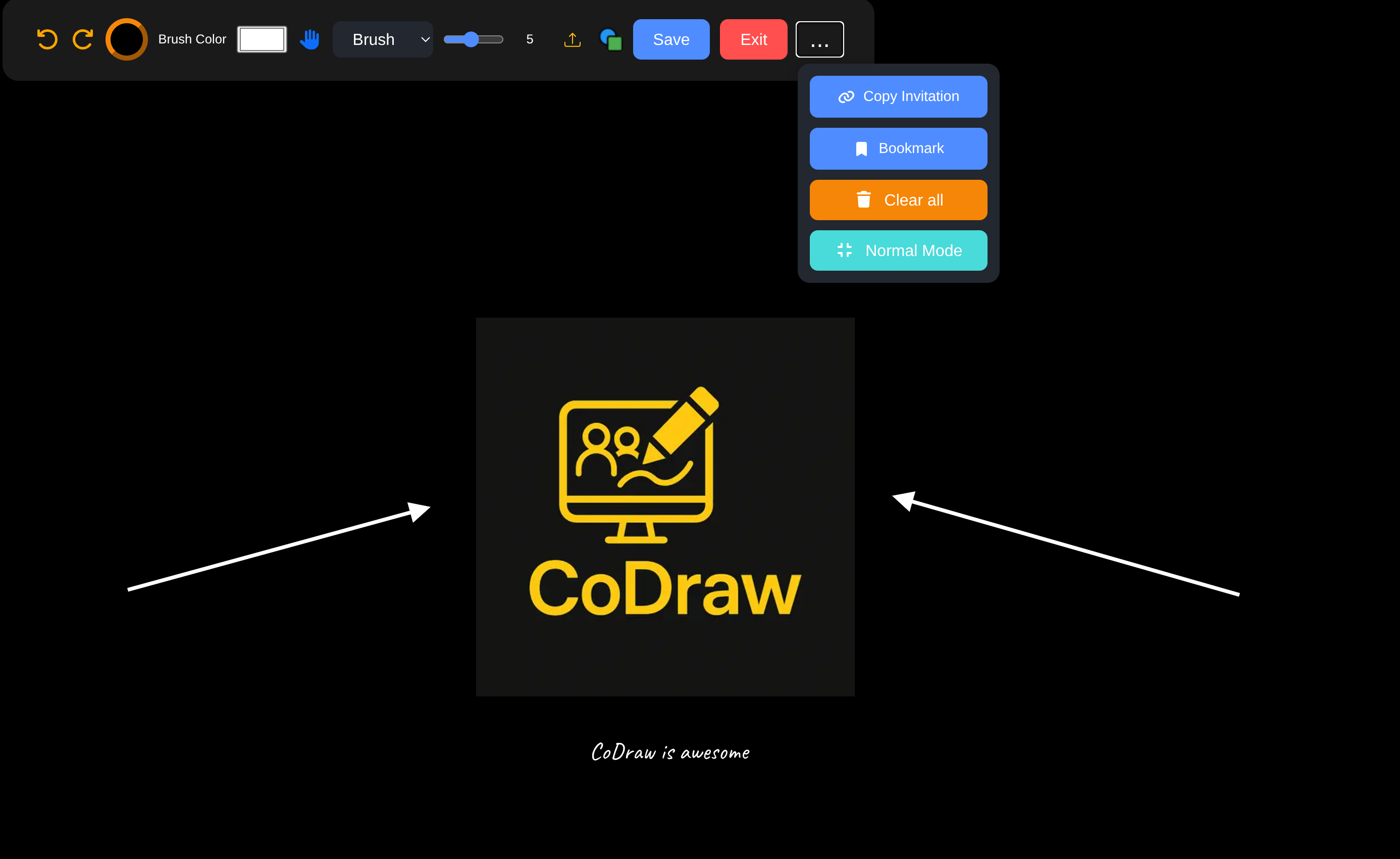1400x859 pixels.
Task: Expand the Brush tool dropdown
Action: click(x=383, y=39)
